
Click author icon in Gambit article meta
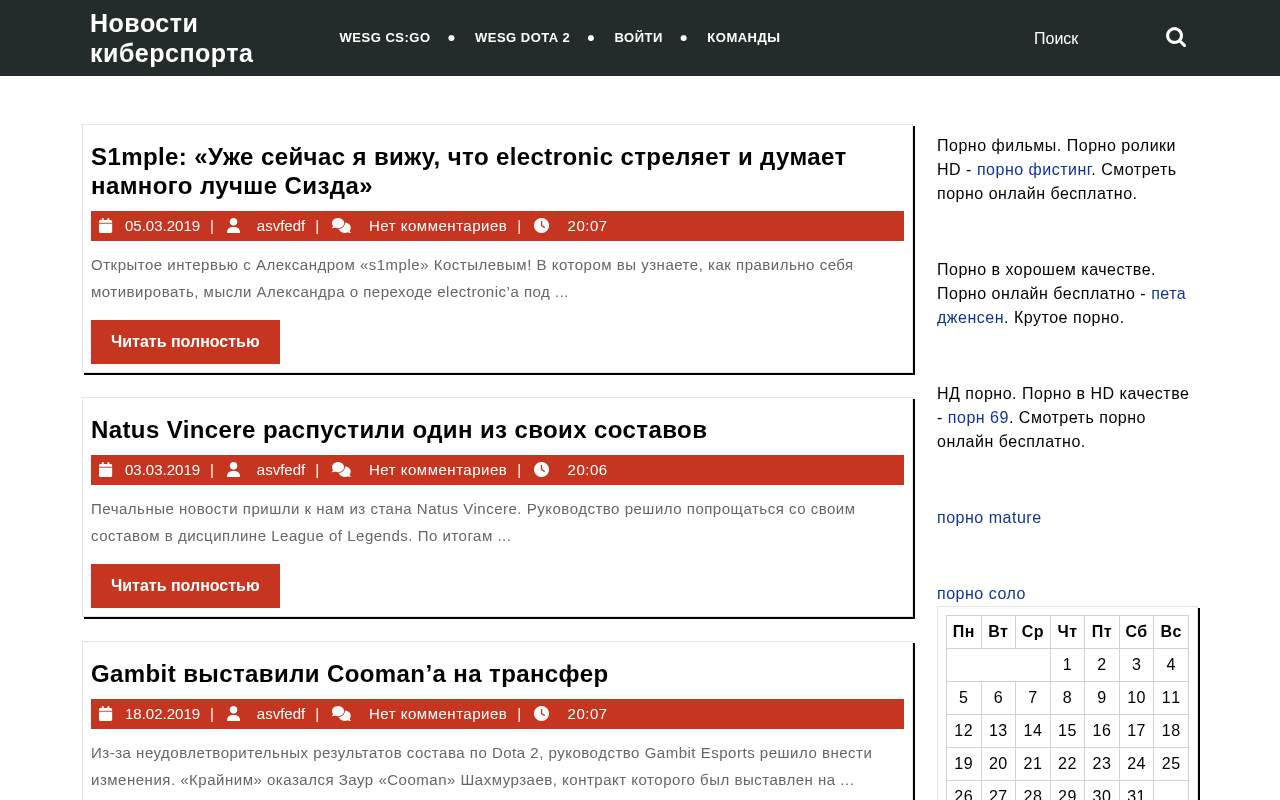(x=233, y=714)
